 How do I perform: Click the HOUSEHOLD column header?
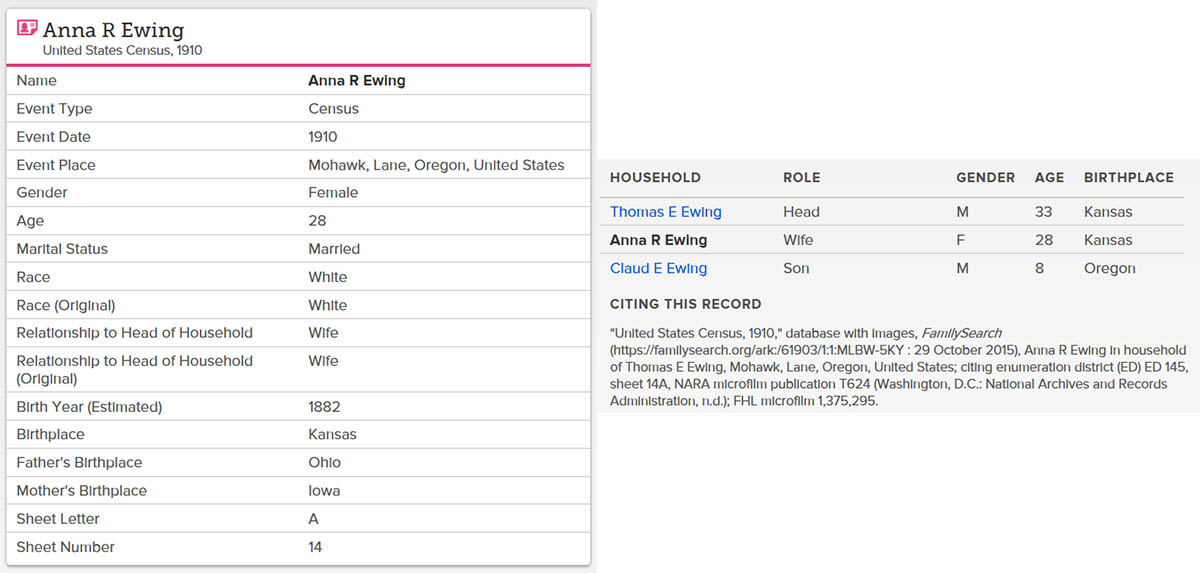(x=655, y=177)
